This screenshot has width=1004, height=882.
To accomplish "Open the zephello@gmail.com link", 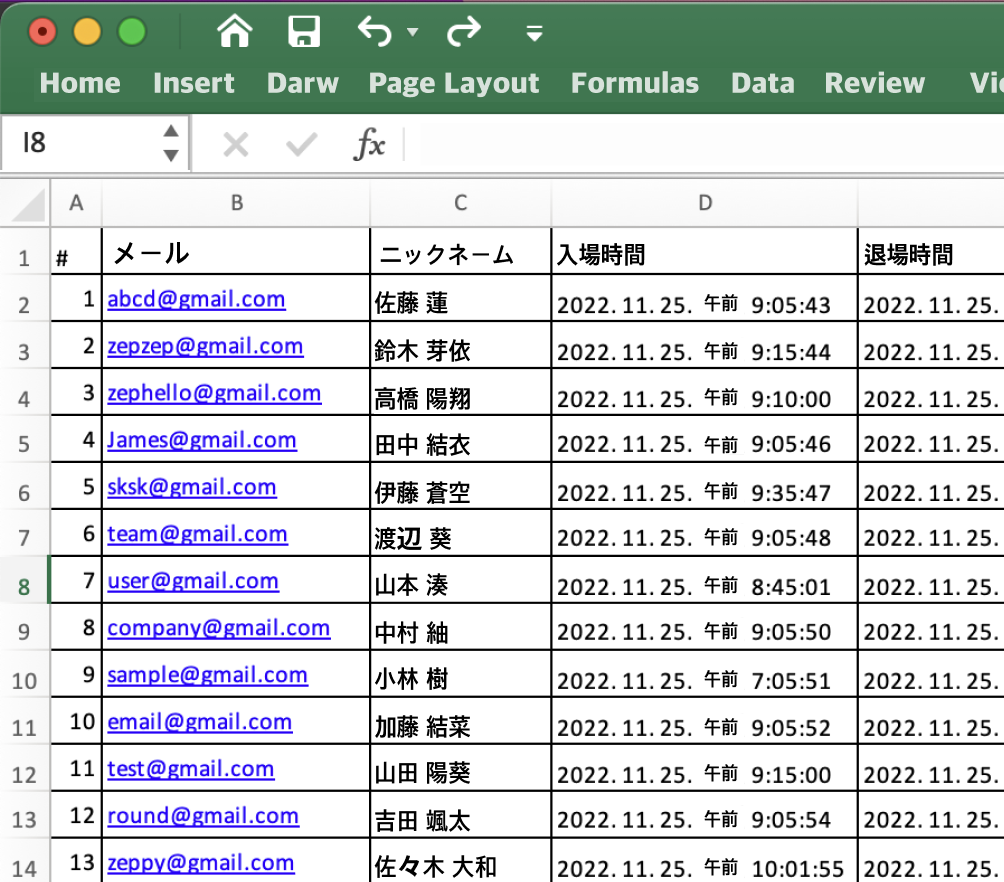I will 214,393.
